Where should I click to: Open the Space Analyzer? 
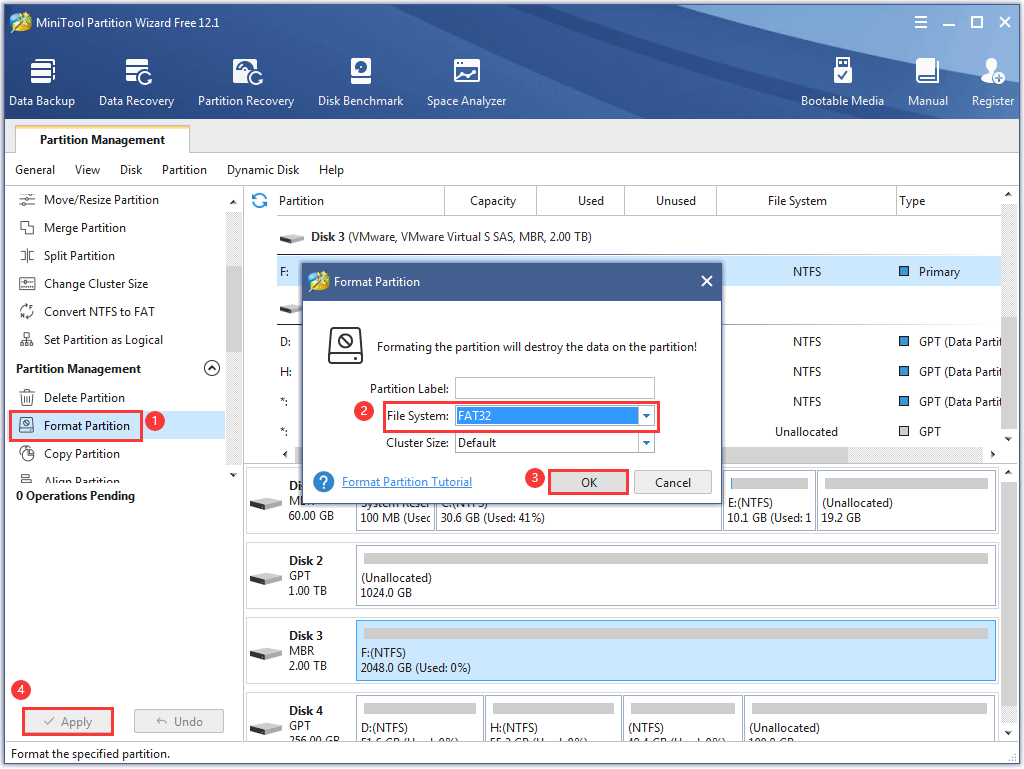(x=466, y=82)
